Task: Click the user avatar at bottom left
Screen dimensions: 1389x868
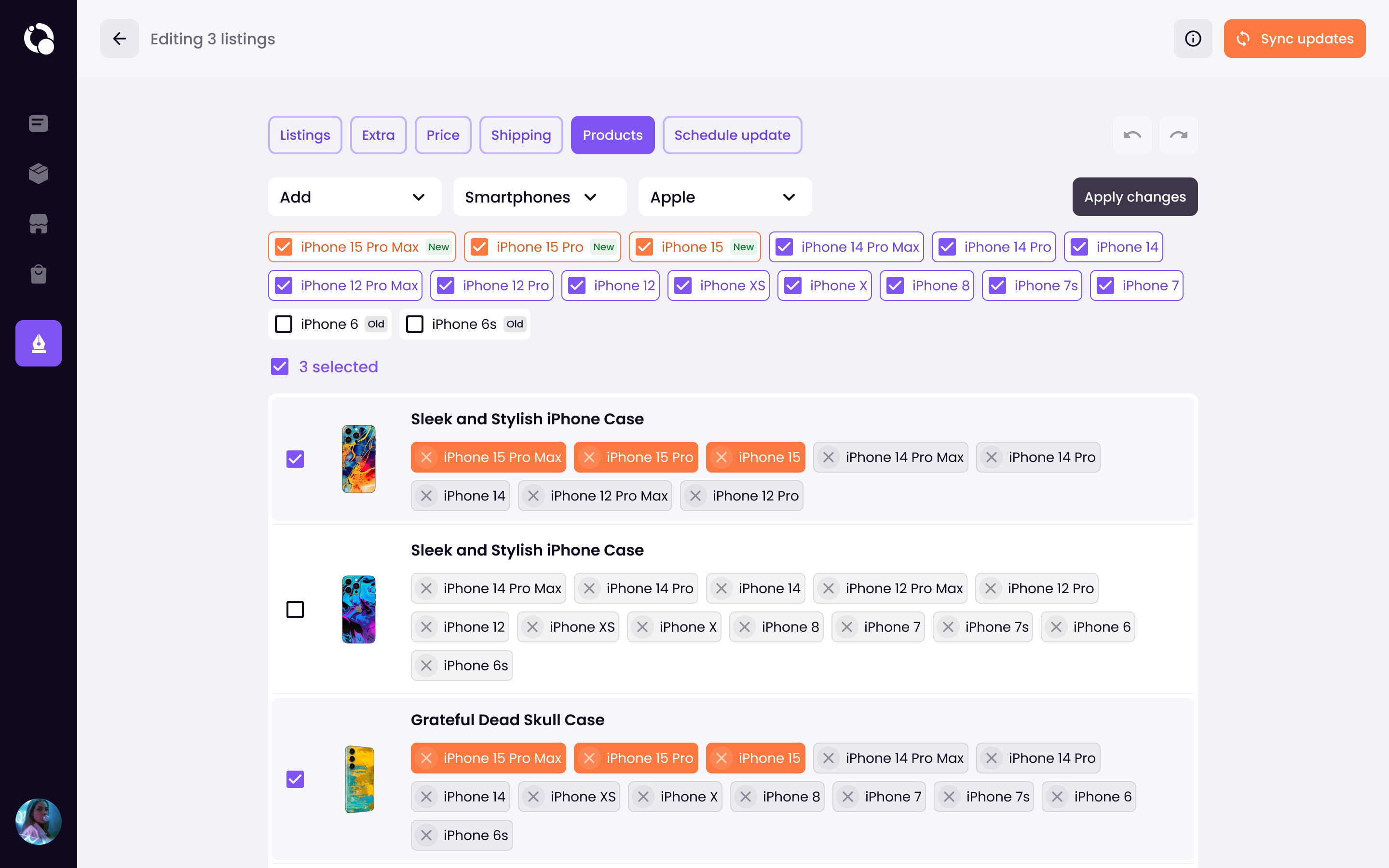Action: tap(38, 822)
